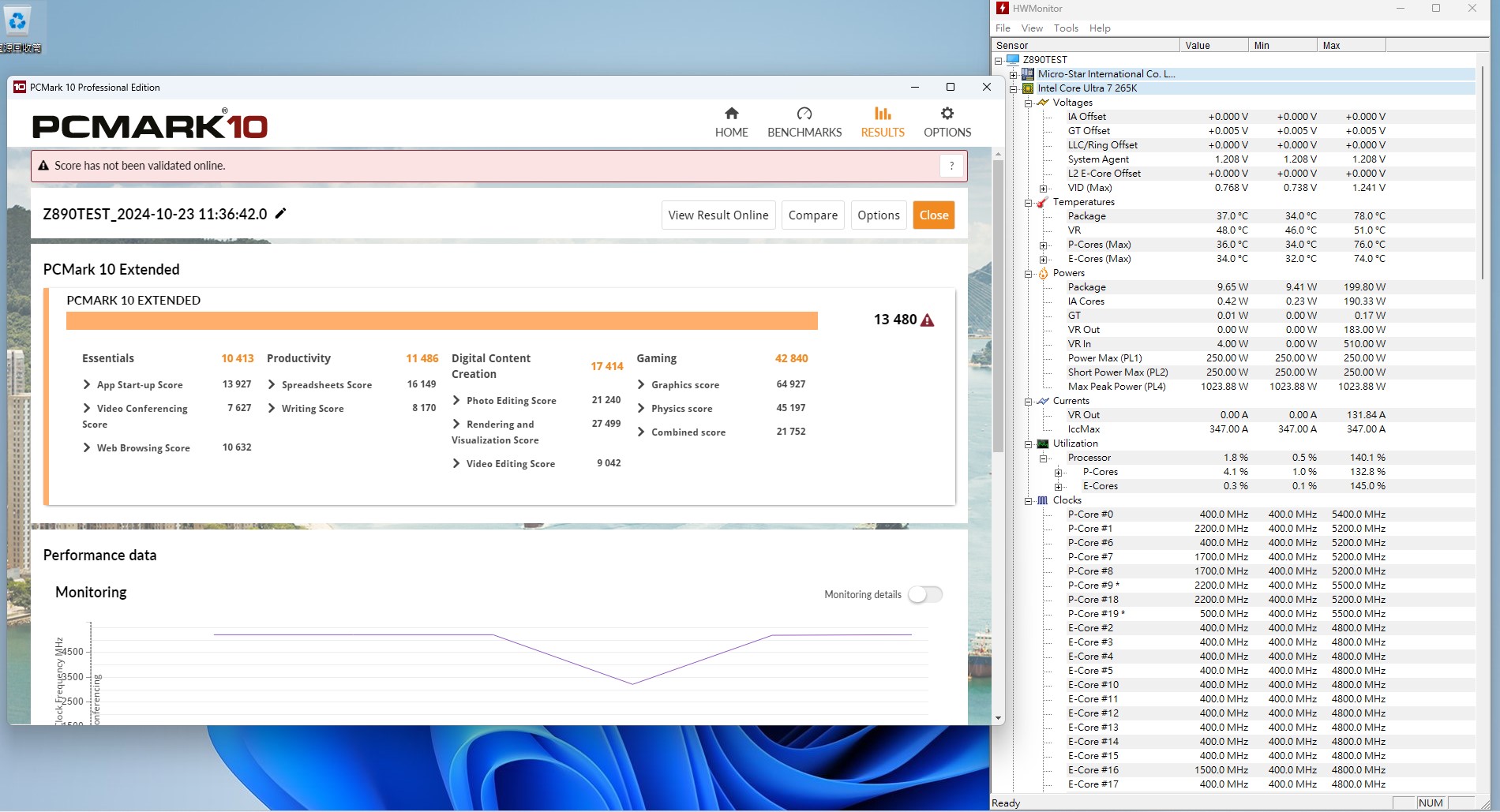This screenshot has width=1500, height=812.
Task: Toggle the Monitoring details switch
Action: (924, 595)
